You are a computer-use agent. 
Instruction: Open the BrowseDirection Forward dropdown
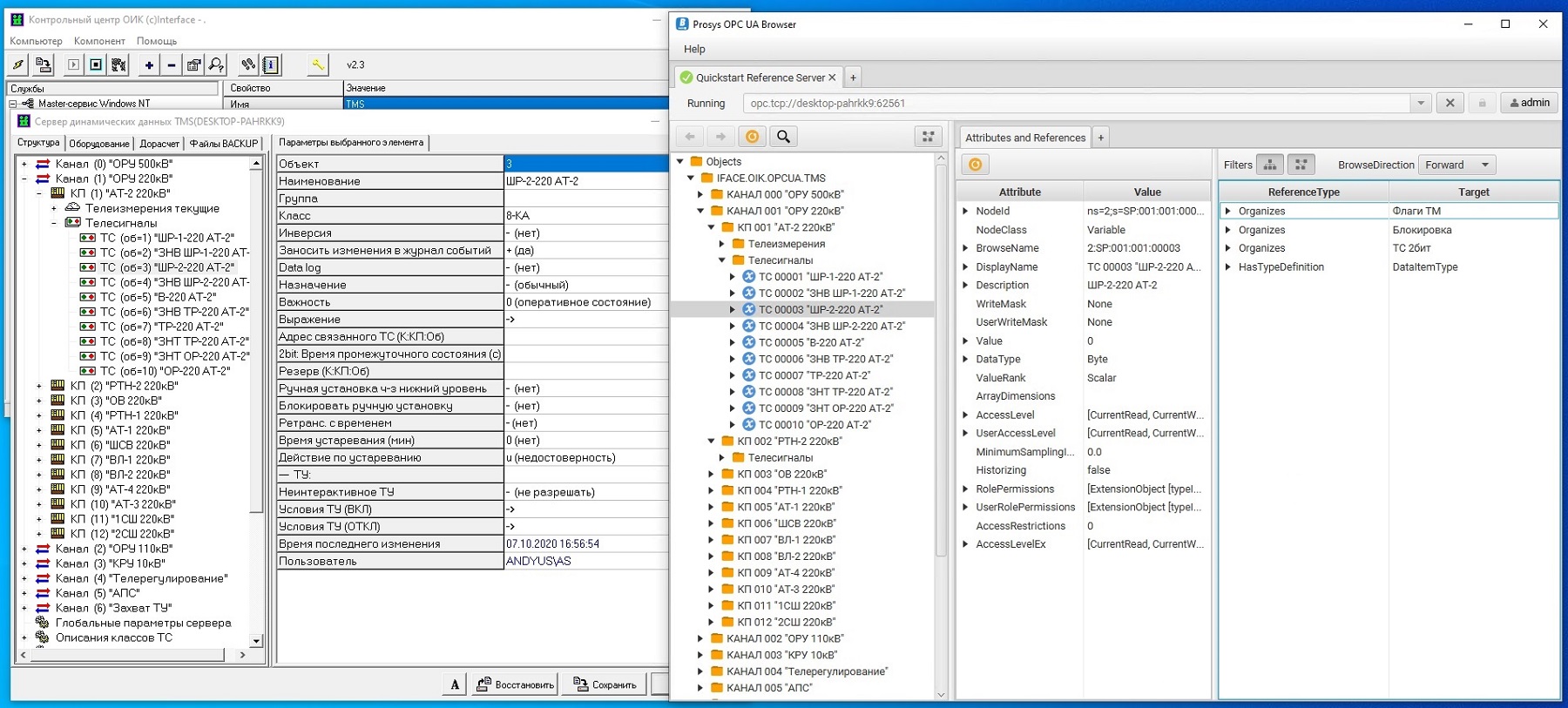click(x=1457, y=165)
